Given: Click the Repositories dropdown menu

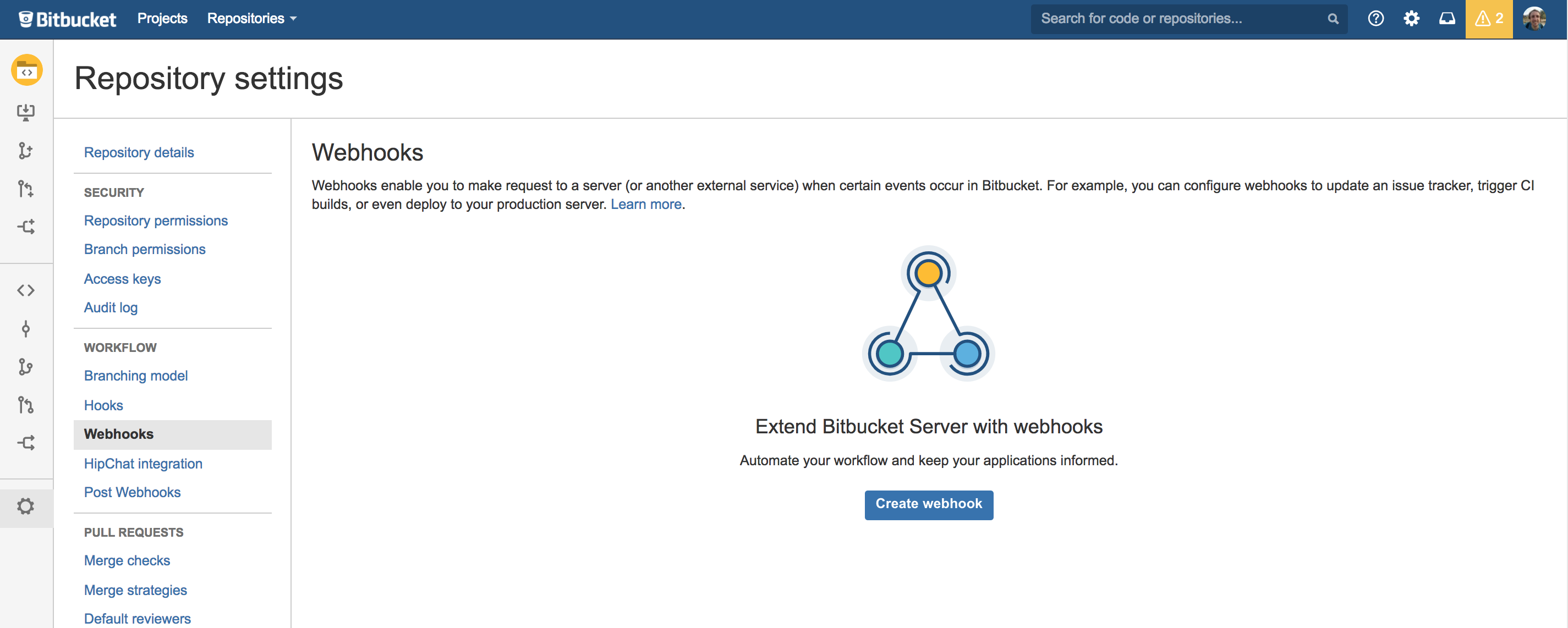Looking at the screenshot, I should coord(251,18).
